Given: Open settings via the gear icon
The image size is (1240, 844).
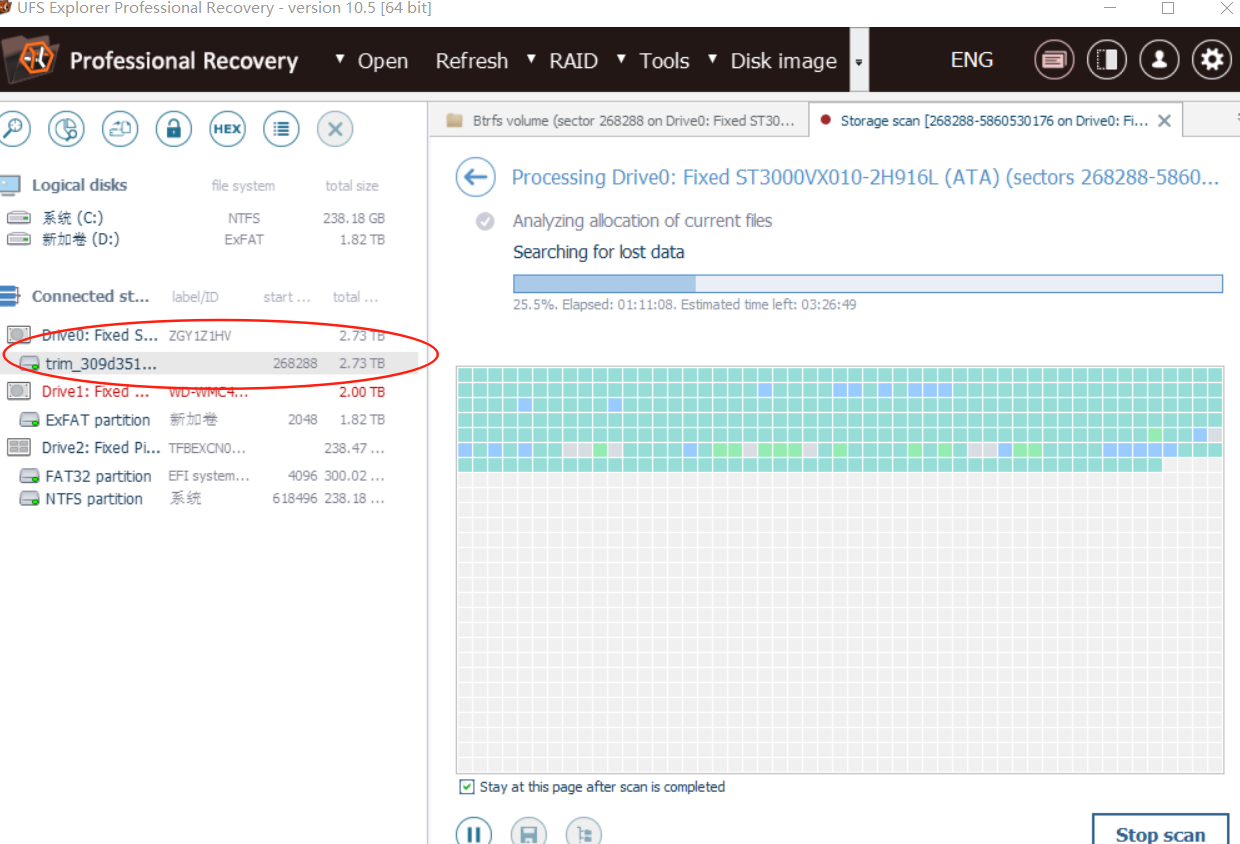Looking at the screenshot, I should point(1212,60).
